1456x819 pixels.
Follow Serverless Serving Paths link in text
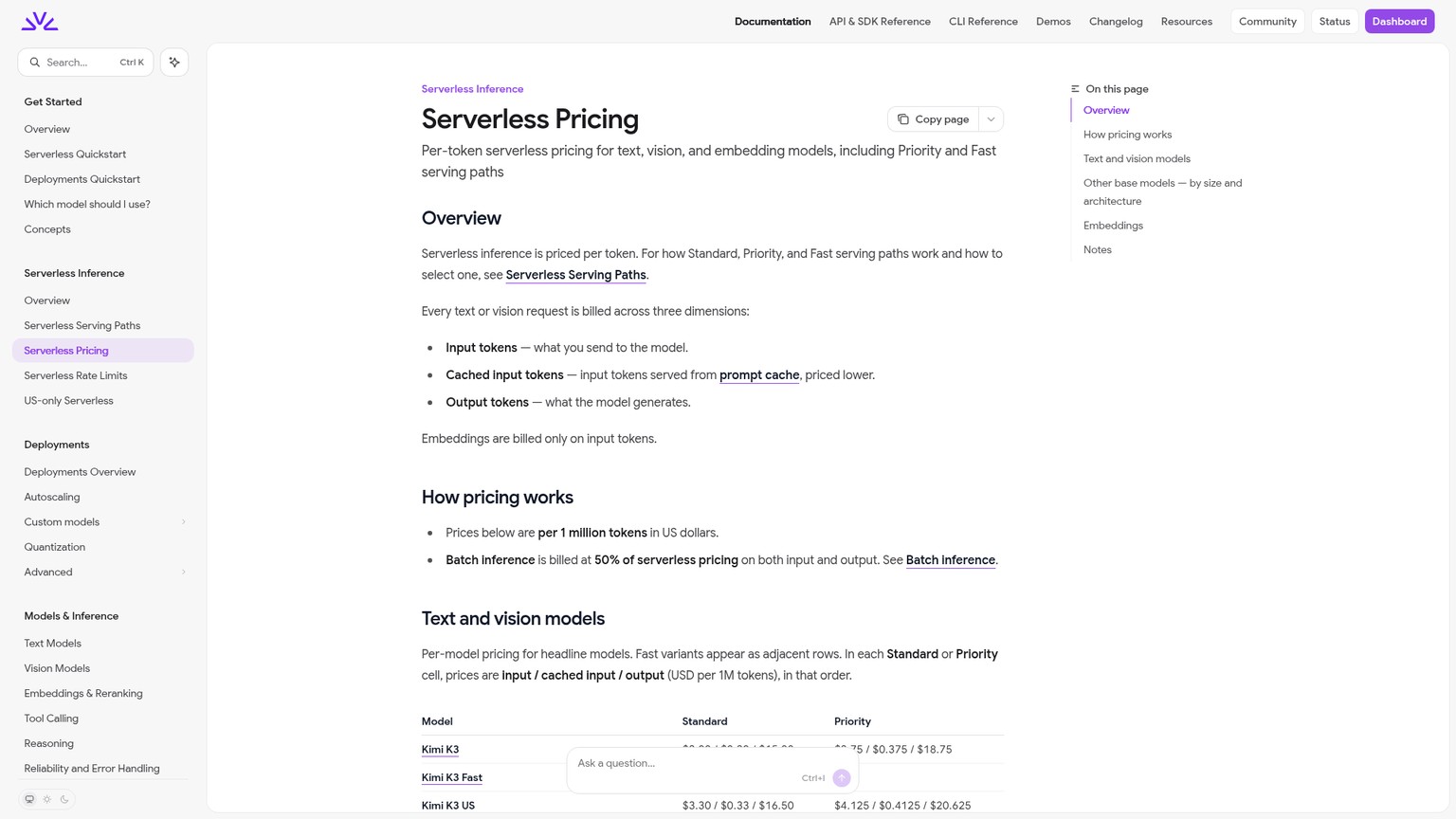click(x=576, y=275)
